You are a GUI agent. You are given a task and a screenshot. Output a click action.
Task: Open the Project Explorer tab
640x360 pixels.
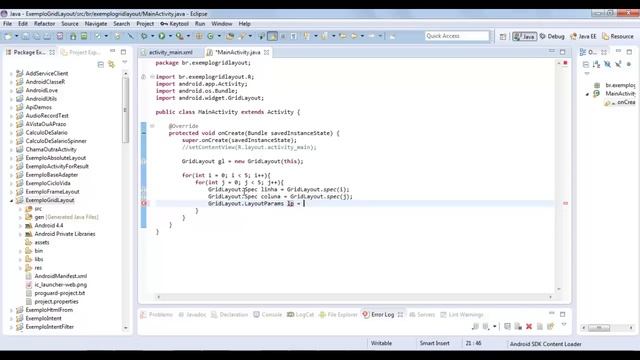pyautogui.click(x=80, y=52)
